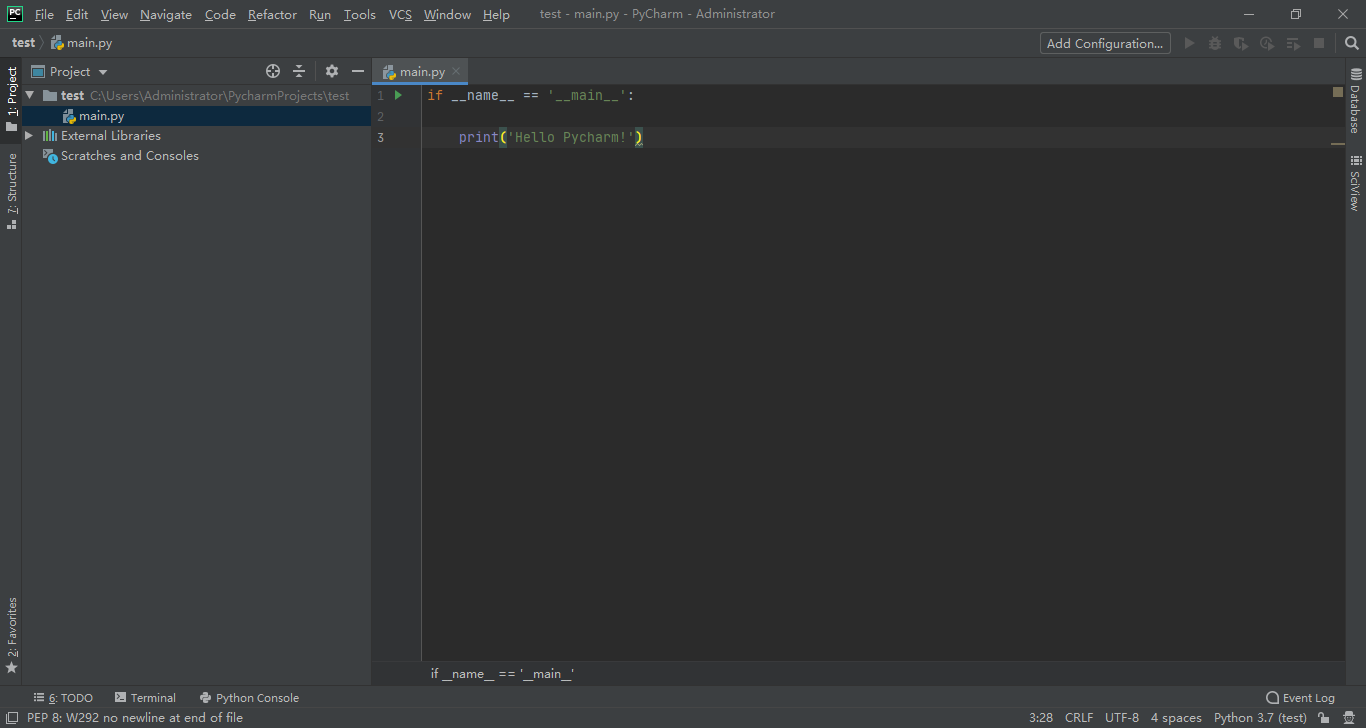This screenshot has width=1366, height=728.
Task: Click Add Configuration... button
Action: pos(1105,43)
